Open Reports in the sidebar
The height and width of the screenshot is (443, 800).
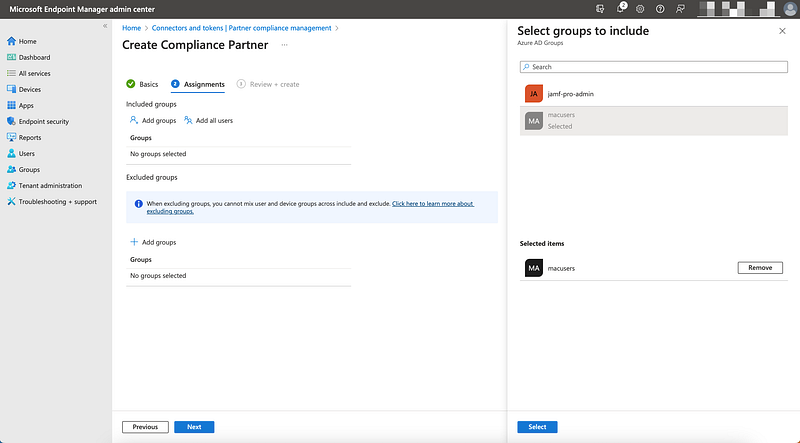pyautogui.click(x=24, y=137)
